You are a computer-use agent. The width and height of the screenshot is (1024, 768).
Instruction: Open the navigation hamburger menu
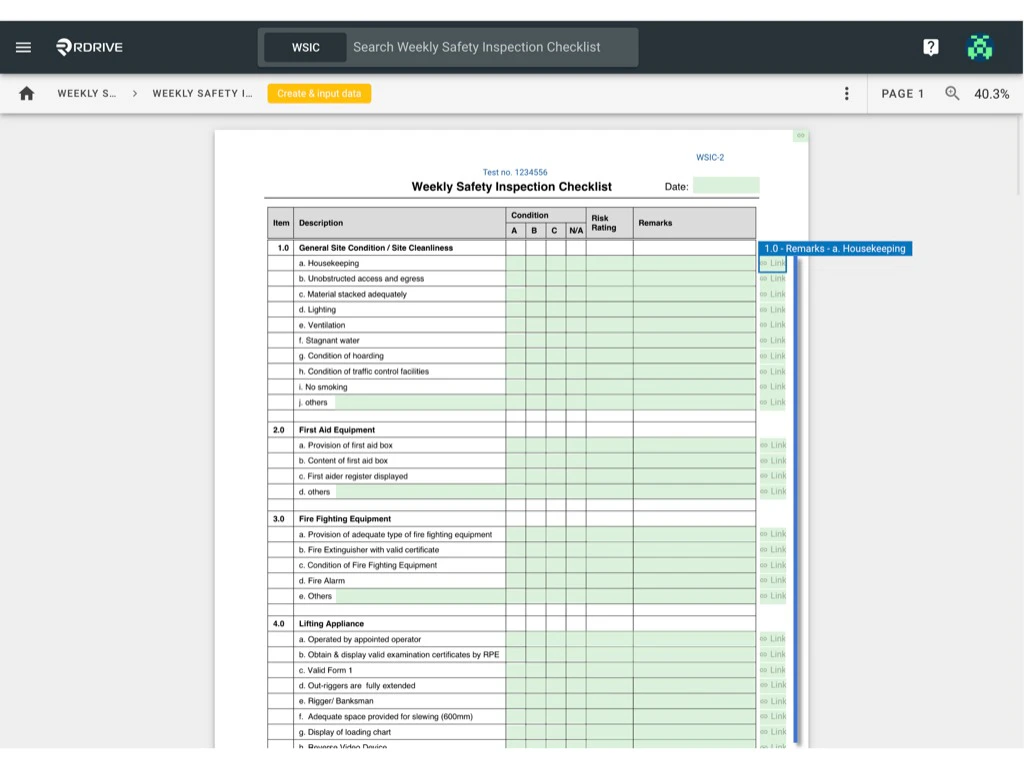(x=23, y=47)
